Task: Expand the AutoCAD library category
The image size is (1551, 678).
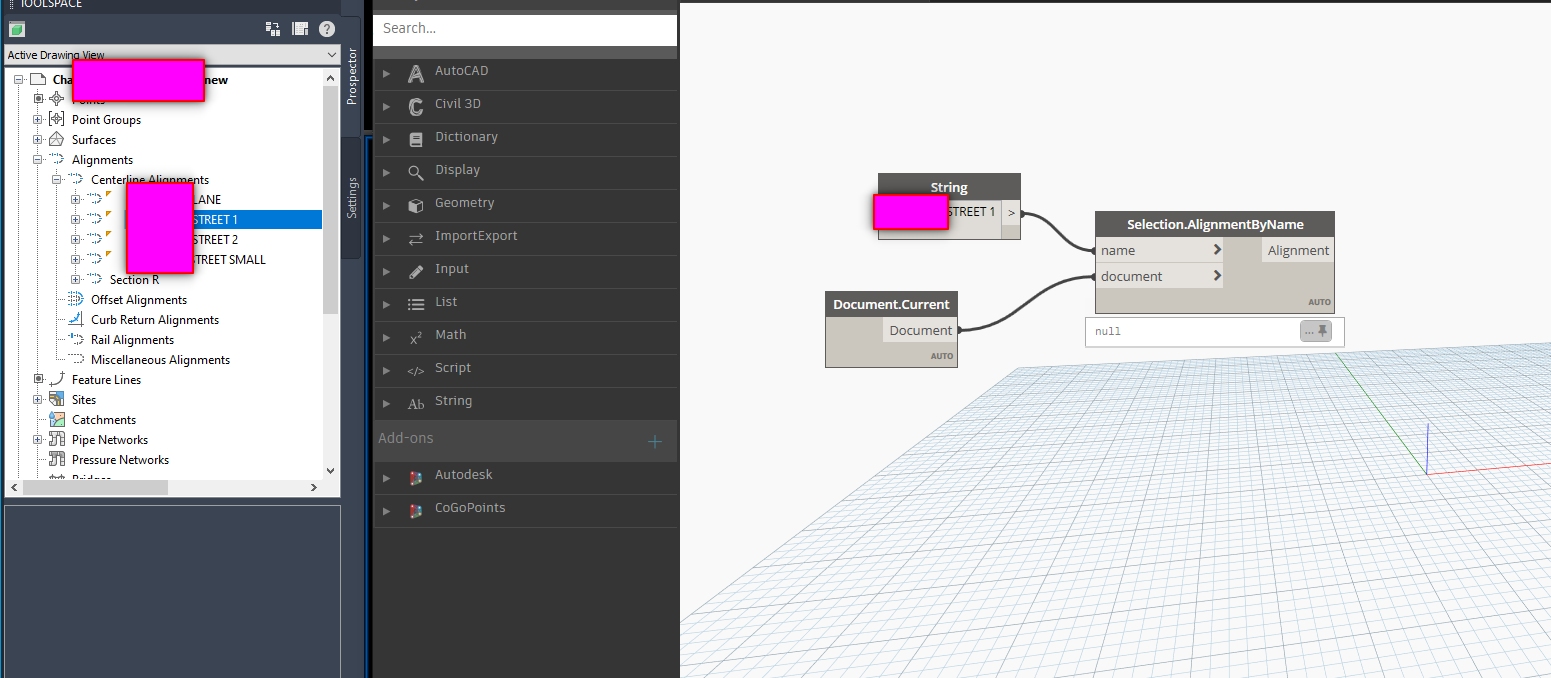Action: [x=387, y=73]
